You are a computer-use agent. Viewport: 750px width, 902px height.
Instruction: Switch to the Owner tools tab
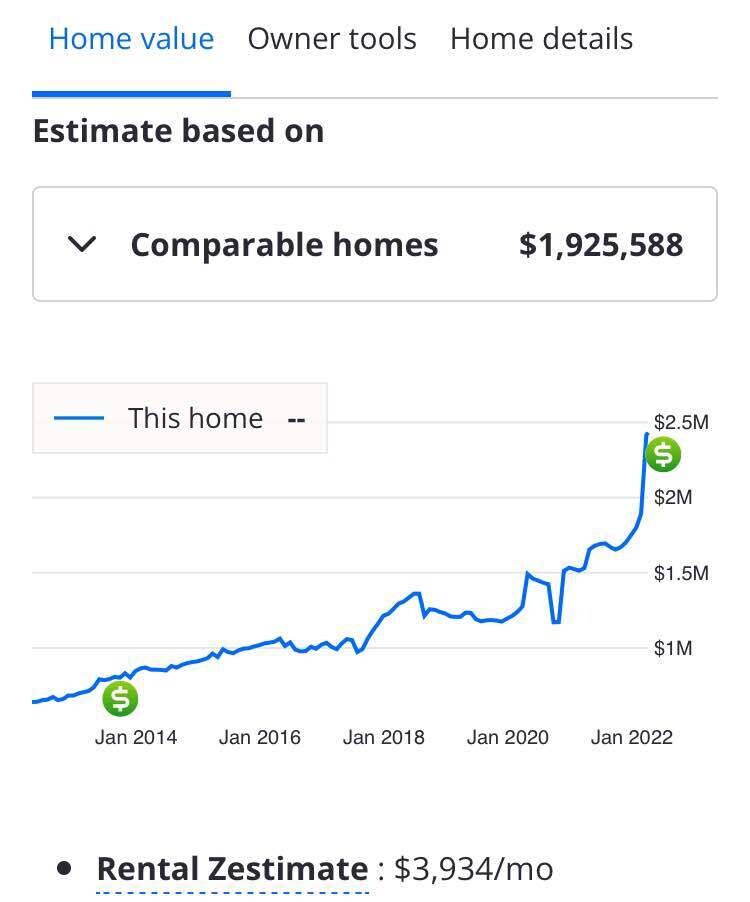pos(332,38)
